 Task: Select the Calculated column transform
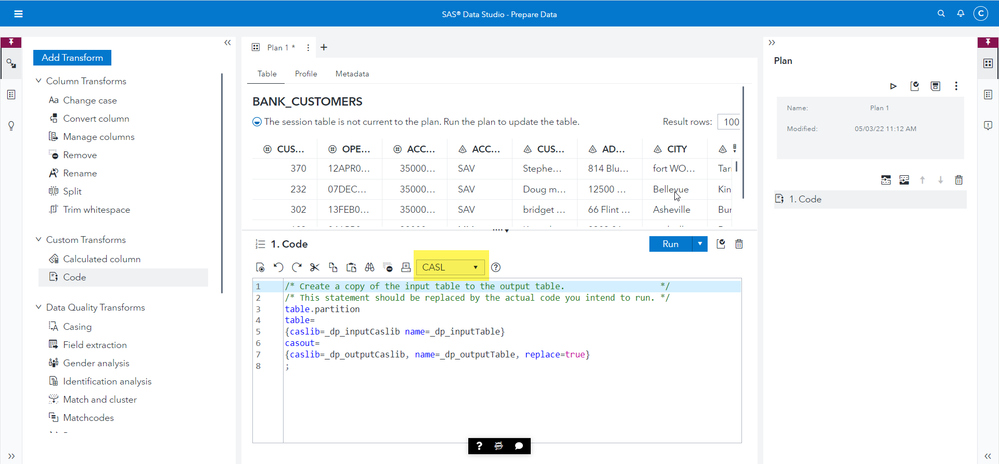101,259
